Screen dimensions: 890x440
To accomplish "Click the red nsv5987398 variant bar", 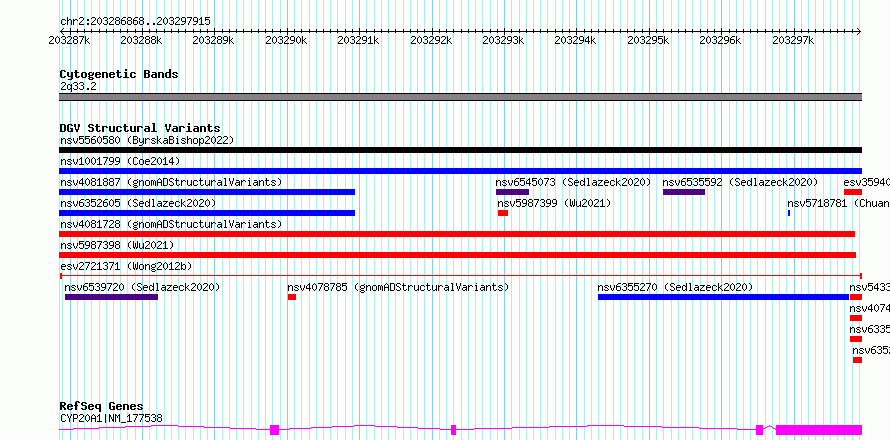I will (x=457, y=255).
